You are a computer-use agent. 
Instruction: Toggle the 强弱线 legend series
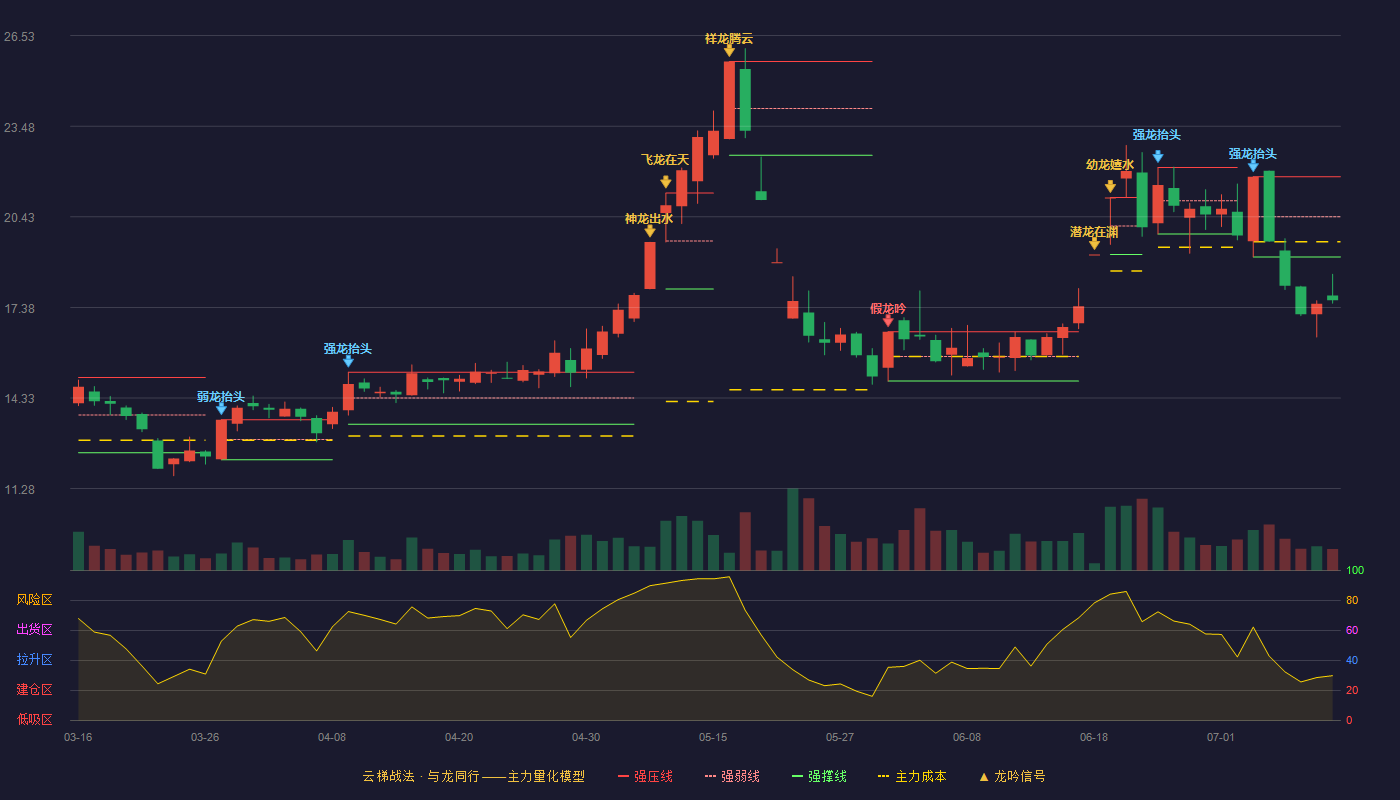click(x=732, y=776)
